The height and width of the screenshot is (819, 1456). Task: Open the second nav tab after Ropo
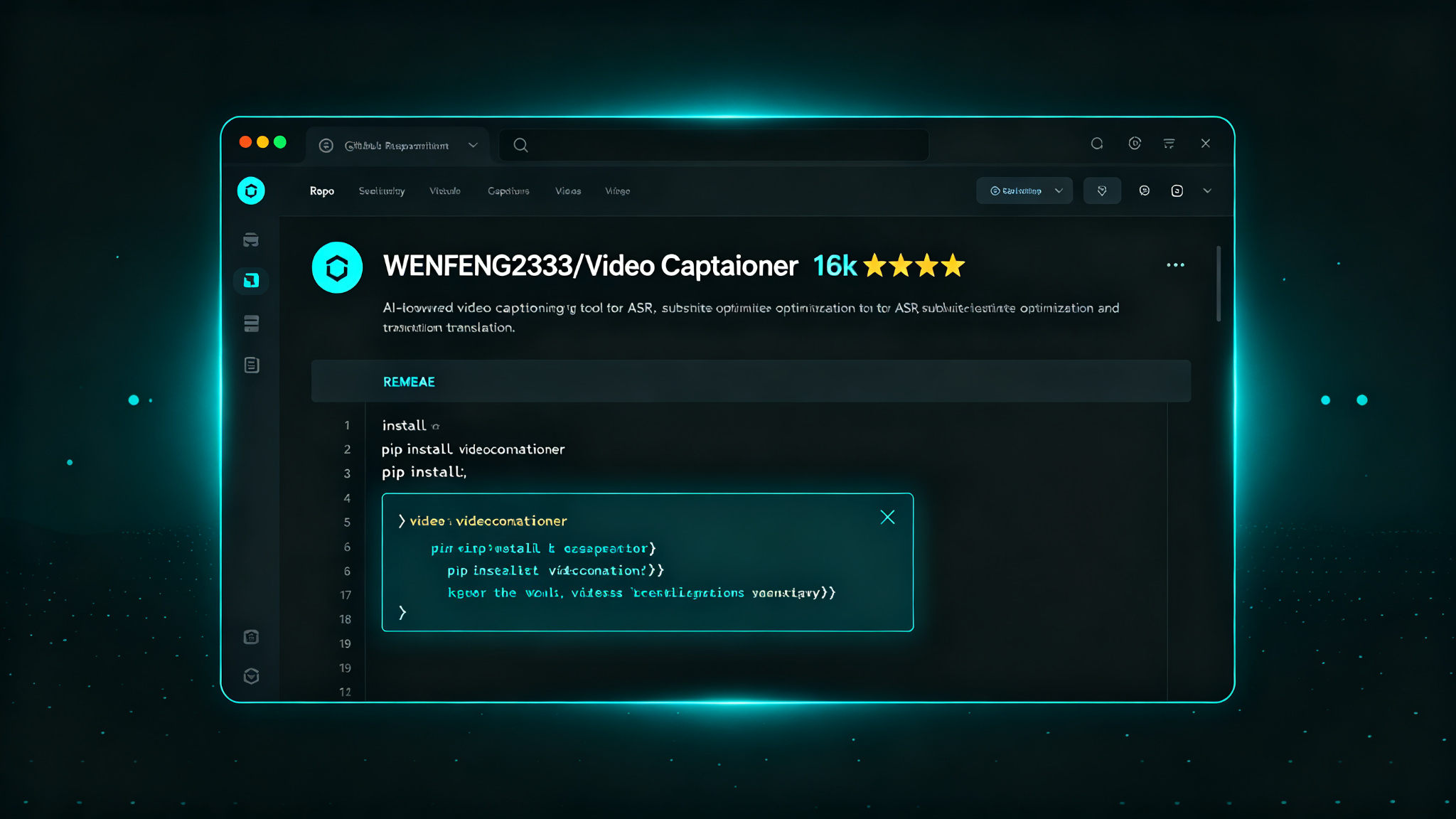click(x=382, y=191)
